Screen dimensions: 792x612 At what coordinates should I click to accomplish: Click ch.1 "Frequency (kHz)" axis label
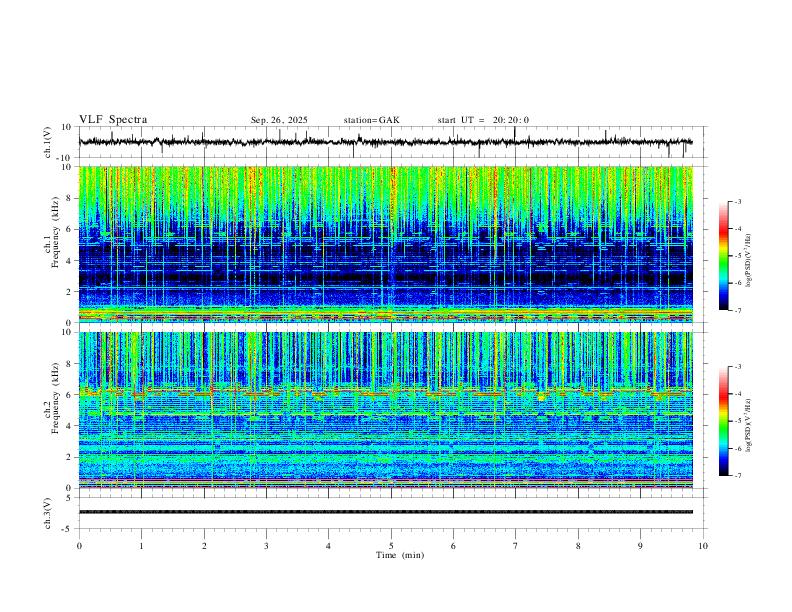coord(56,233)
